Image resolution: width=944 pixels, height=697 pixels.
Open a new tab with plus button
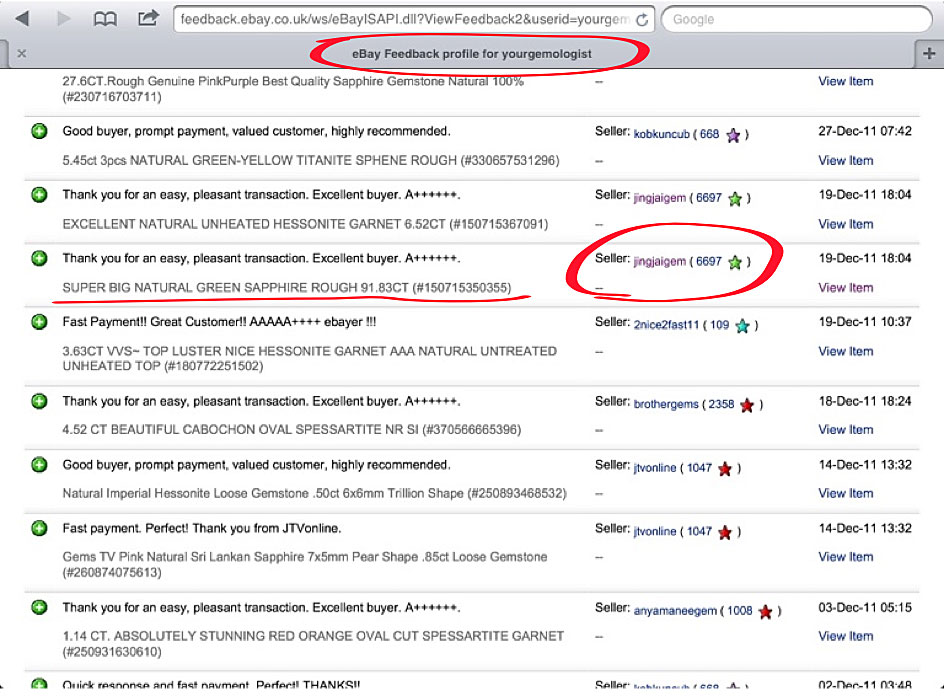pyautogui.click(x=929, y=54)
